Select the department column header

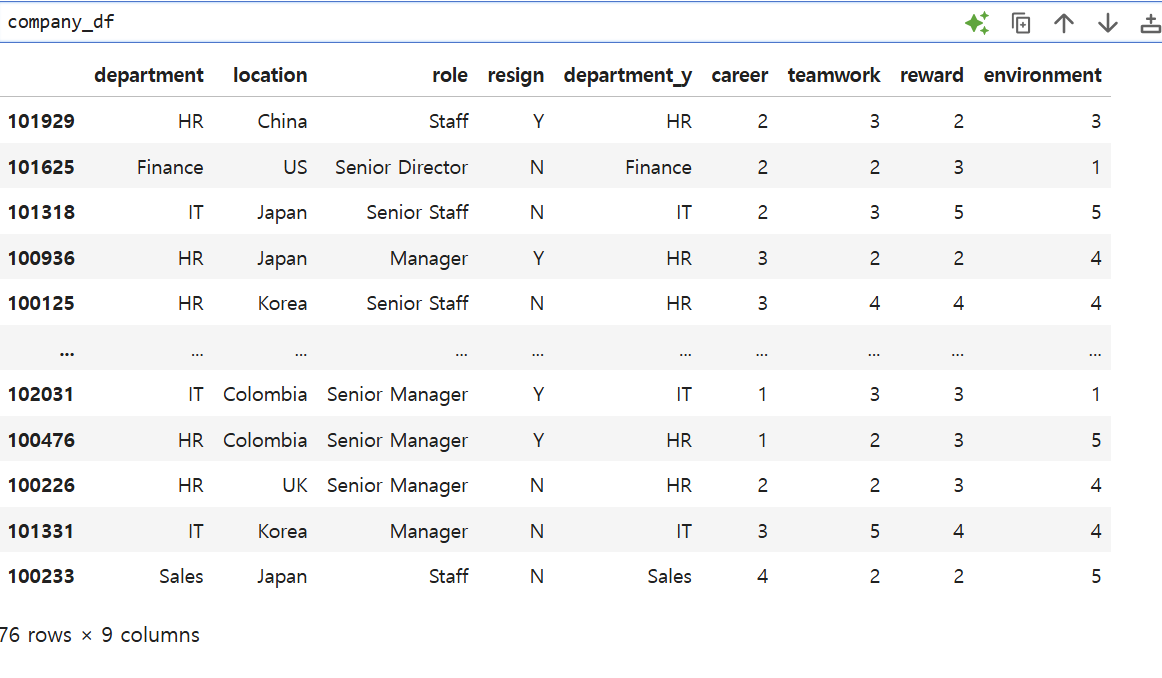coord(148,76)
